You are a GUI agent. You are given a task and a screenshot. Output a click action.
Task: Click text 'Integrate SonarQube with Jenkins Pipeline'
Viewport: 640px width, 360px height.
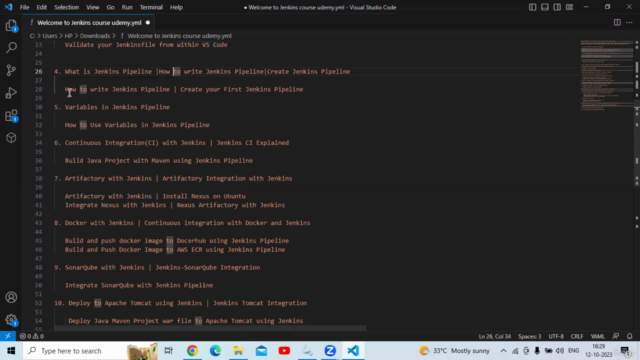point(139,285)
